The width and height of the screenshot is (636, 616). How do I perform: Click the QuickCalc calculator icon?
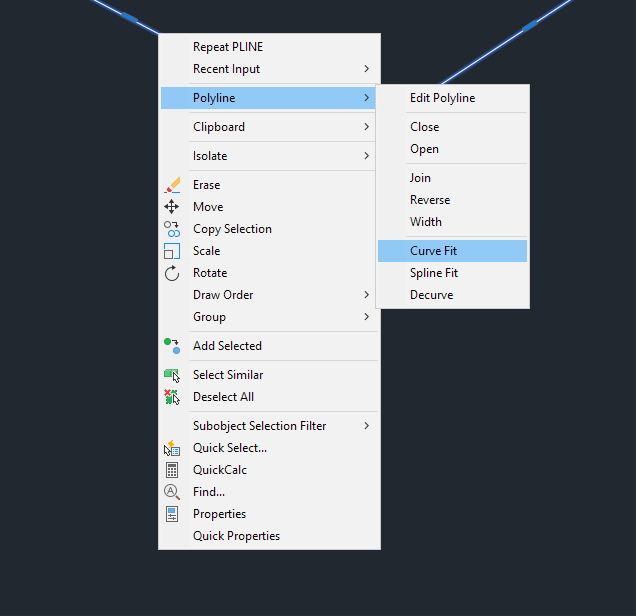(x=172, y=470)
